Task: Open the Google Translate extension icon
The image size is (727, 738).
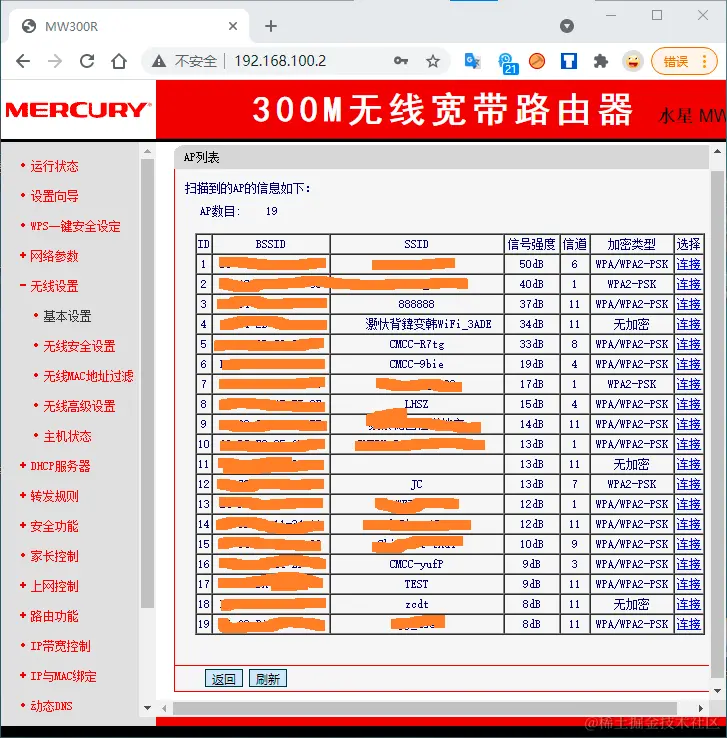Action: (472, 61)
